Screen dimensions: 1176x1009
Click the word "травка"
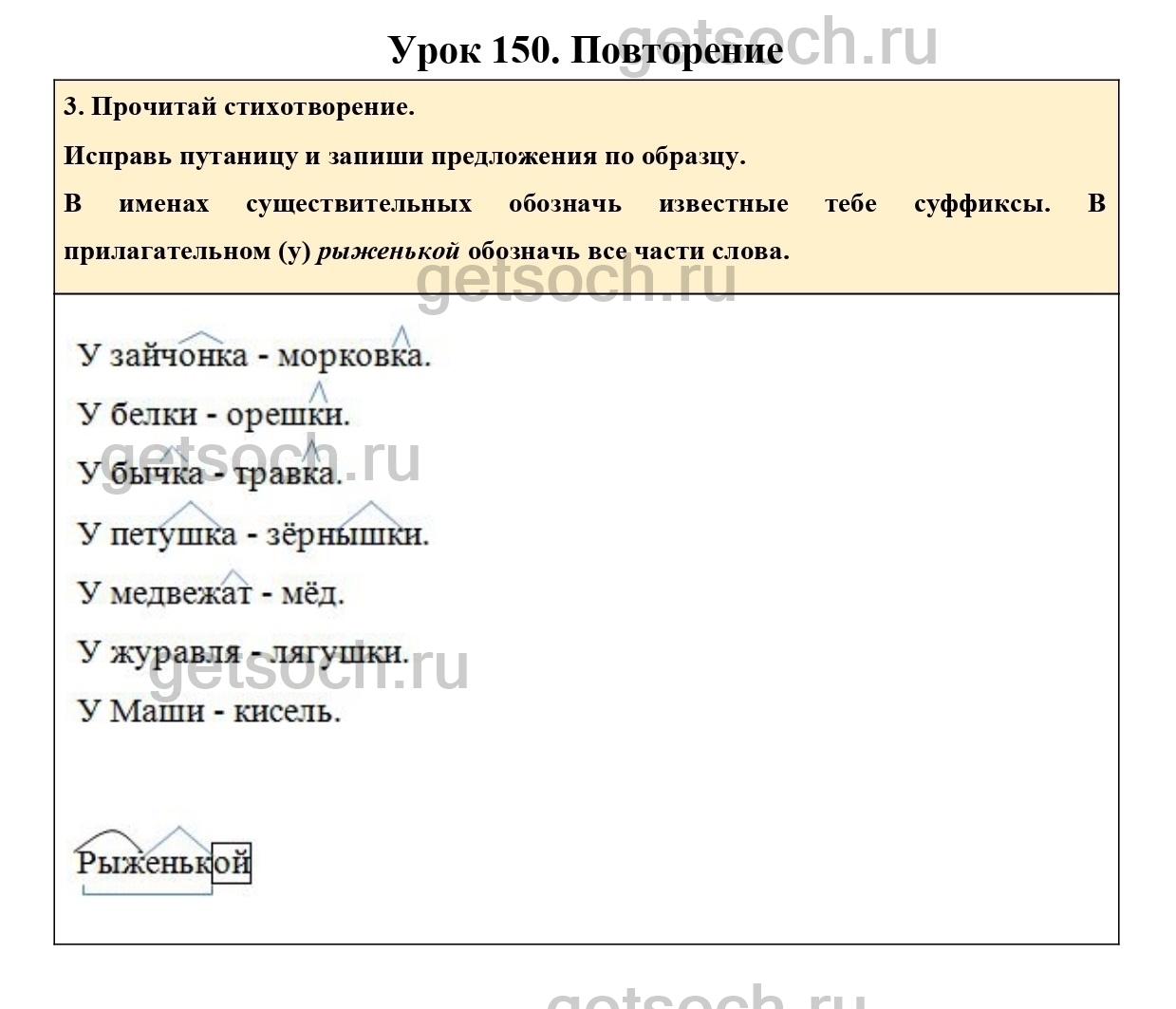(287, 474)
